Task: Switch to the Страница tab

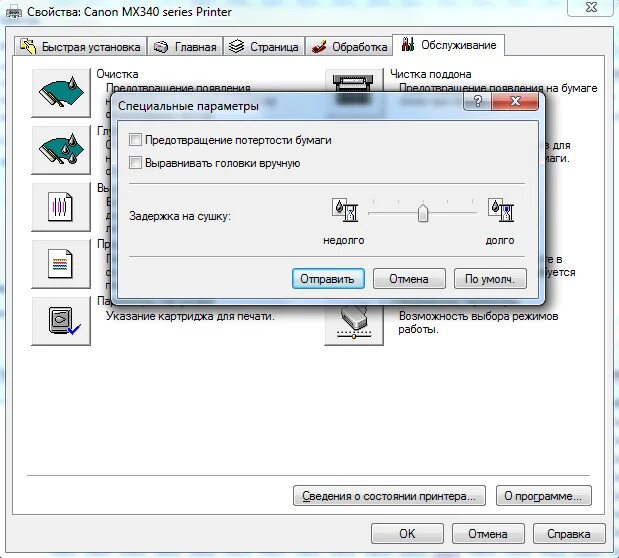Action: tap(264, 47)
